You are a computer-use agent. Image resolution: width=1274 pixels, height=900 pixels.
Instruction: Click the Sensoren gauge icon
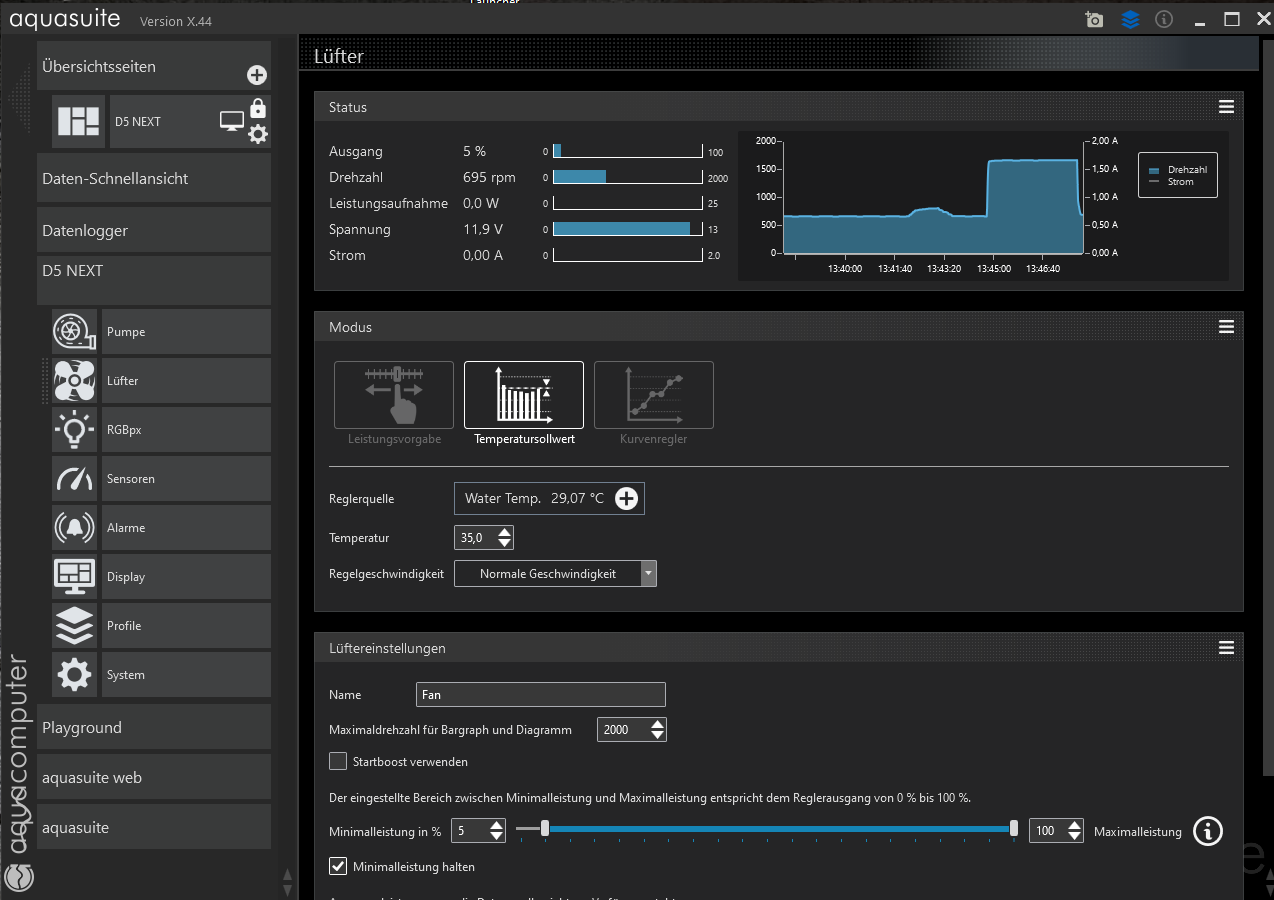74,478
